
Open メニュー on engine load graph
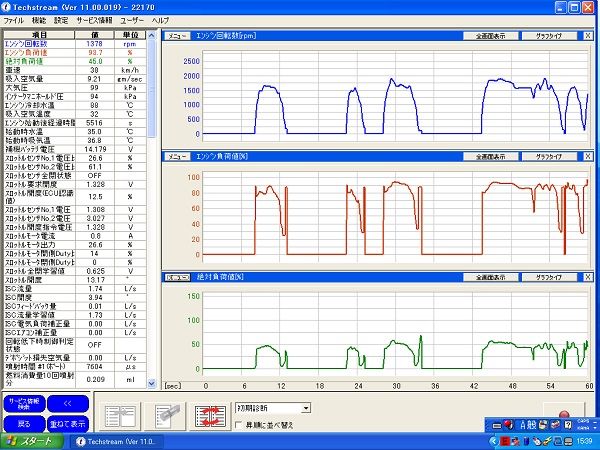(177, 157)
